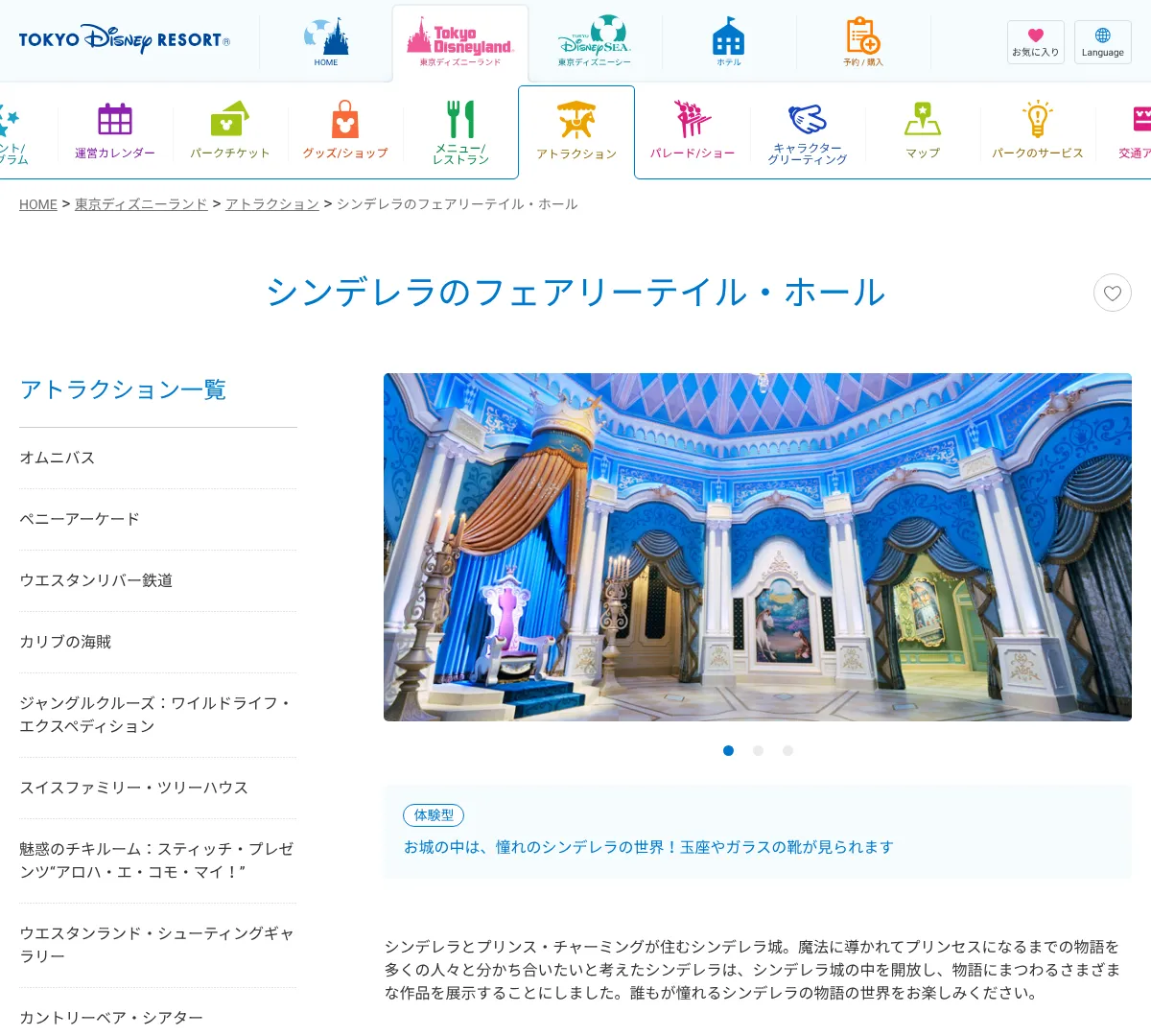The width and height of the screenshot is (1151, 1036).
Task: Open パレード/ショー parade icon
Action: pos(693,130)
